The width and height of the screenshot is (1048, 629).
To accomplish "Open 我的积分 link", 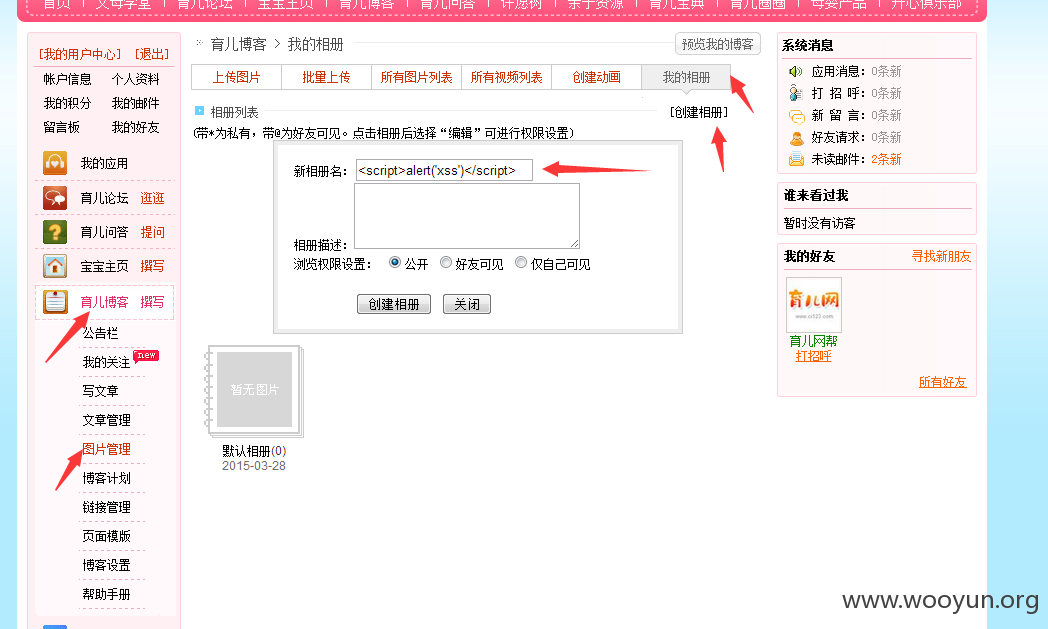I will coord(68,103).
